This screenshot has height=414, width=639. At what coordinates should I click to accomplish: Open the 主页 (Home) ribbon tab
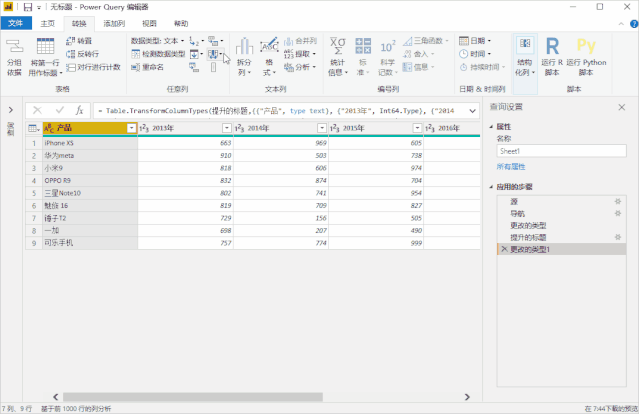[48, 22]
